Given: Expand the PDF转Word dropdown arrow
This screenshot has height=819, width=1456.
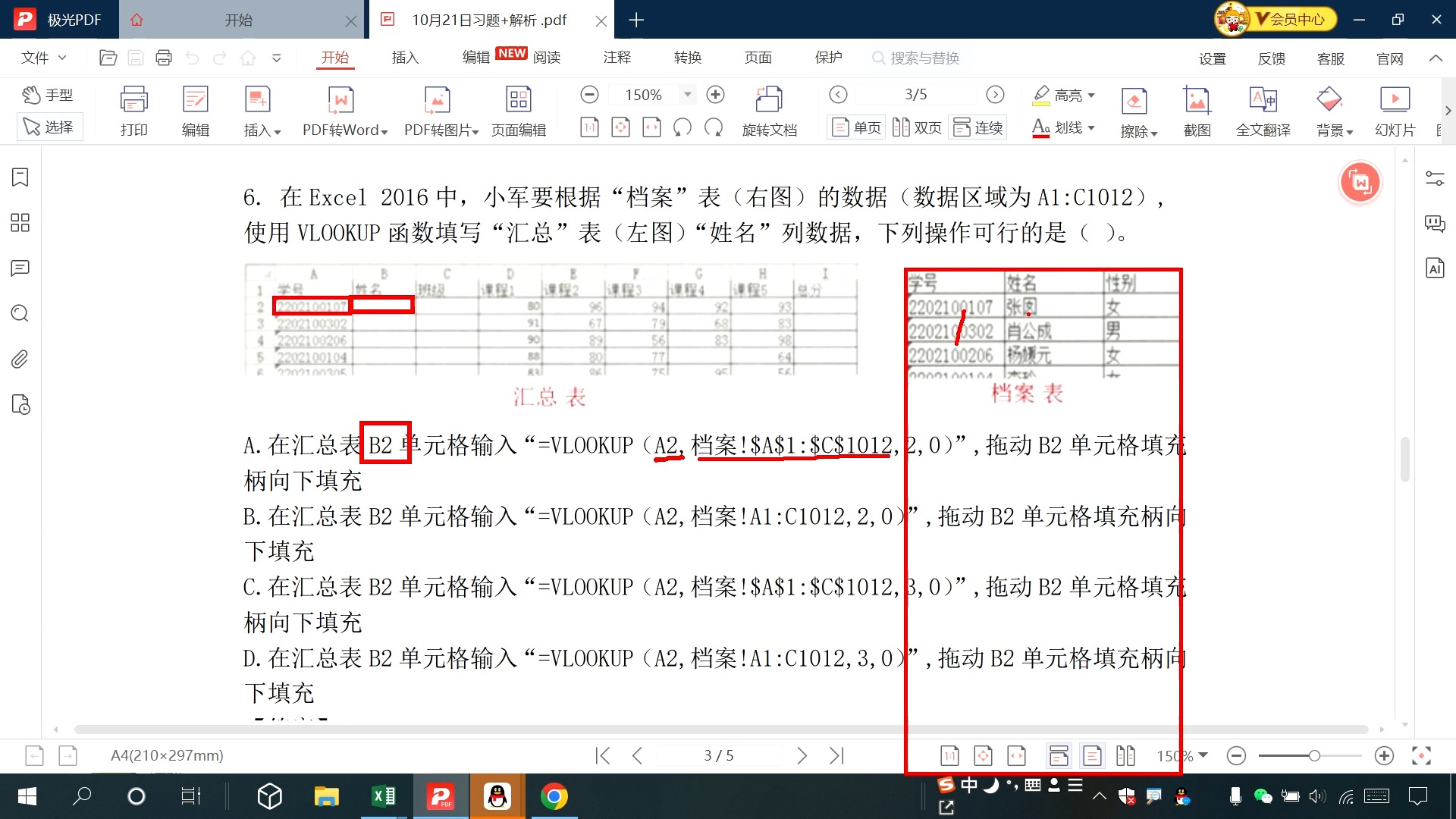Looking at the screenshot, I should click(384, 132).
